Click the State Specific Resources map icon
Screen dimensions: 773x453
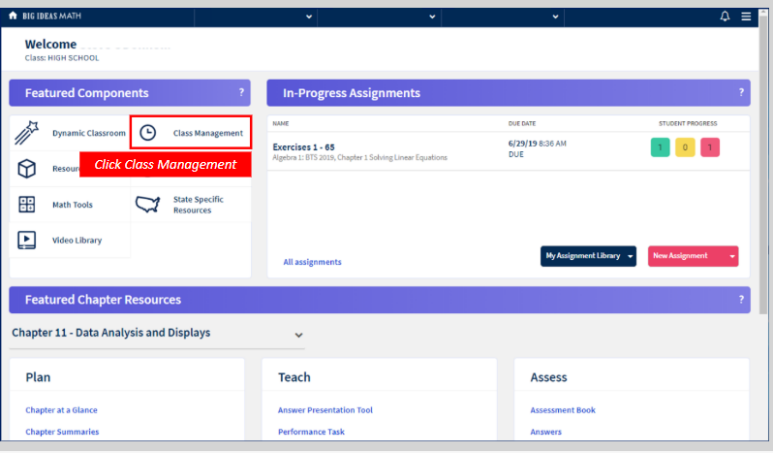[148, 205]
